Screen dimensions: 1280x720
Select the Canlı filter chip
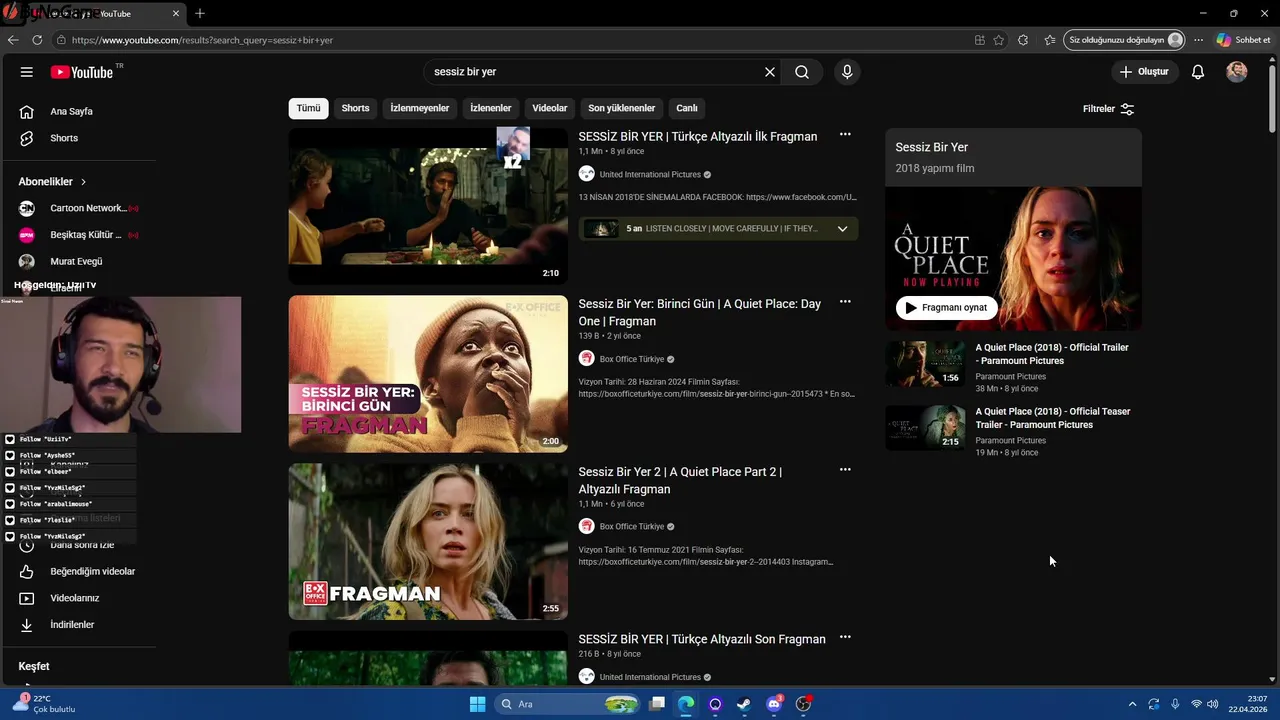pos(687,108)
